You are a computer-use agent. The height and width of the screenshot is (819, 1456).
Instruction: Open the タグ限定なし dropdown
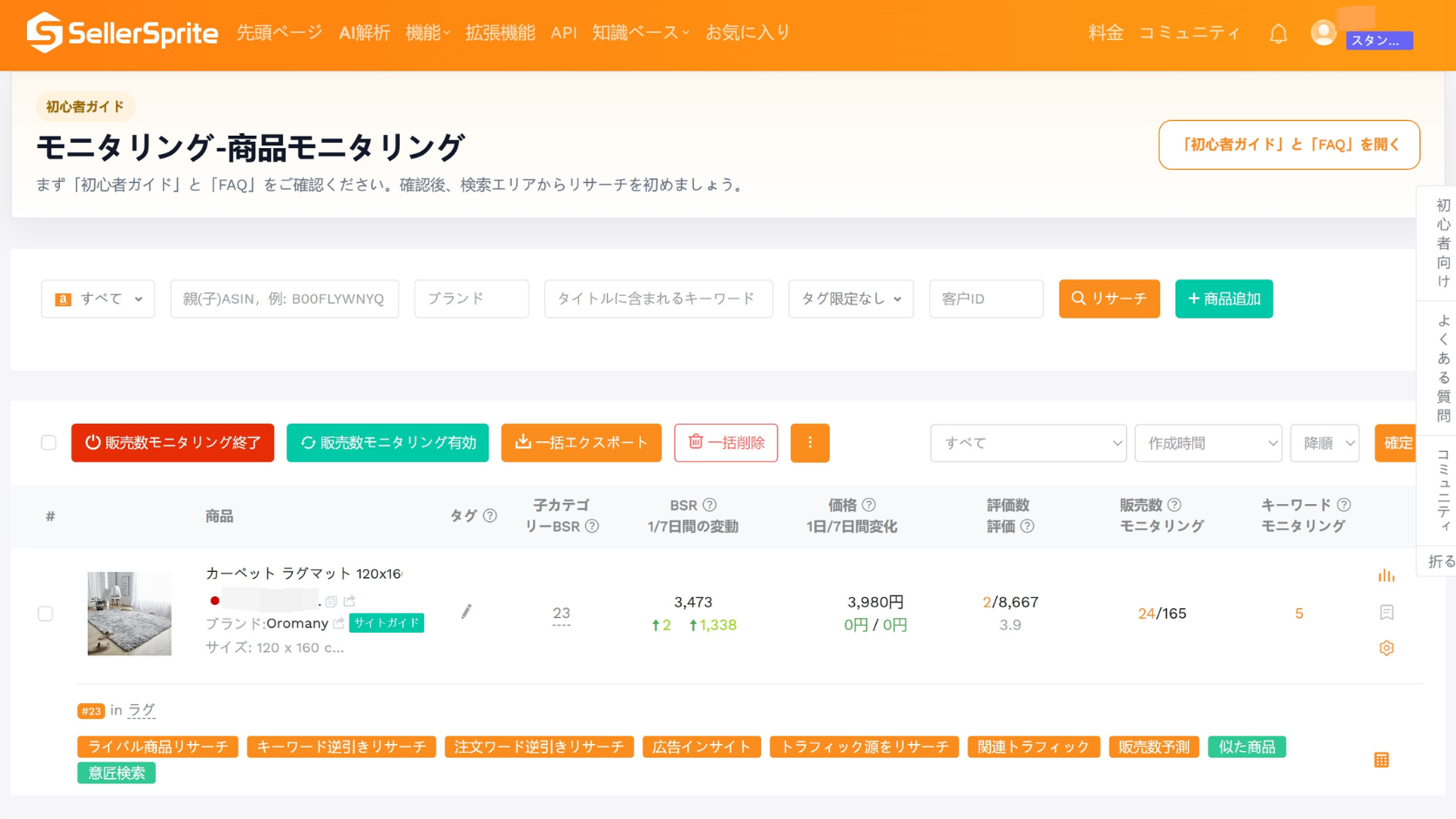point(851,299)
